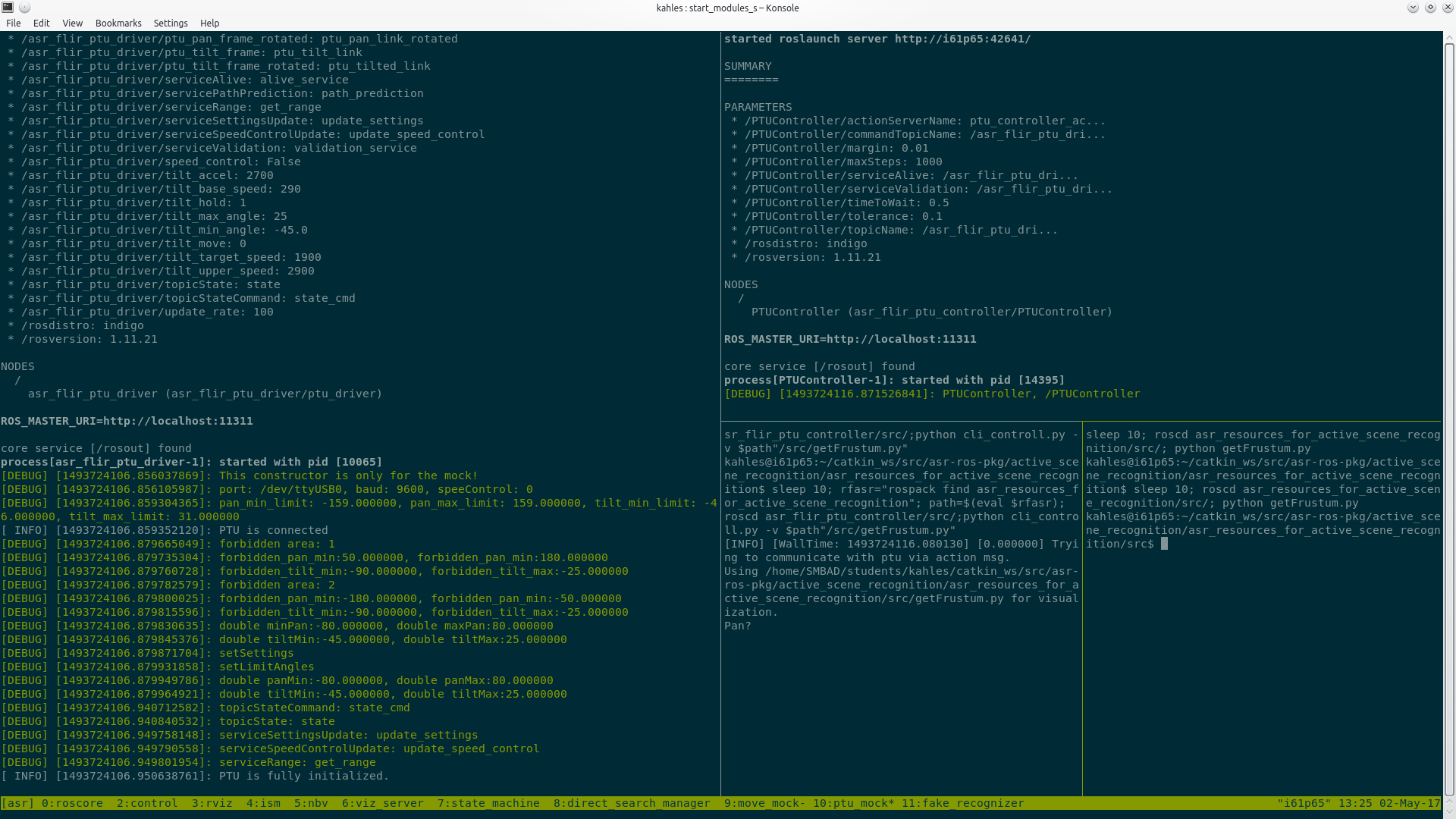Image resolution: width=1456 pixels, height=819 pixels.
Task: Open the Edit menu
Action: (42, 24)
